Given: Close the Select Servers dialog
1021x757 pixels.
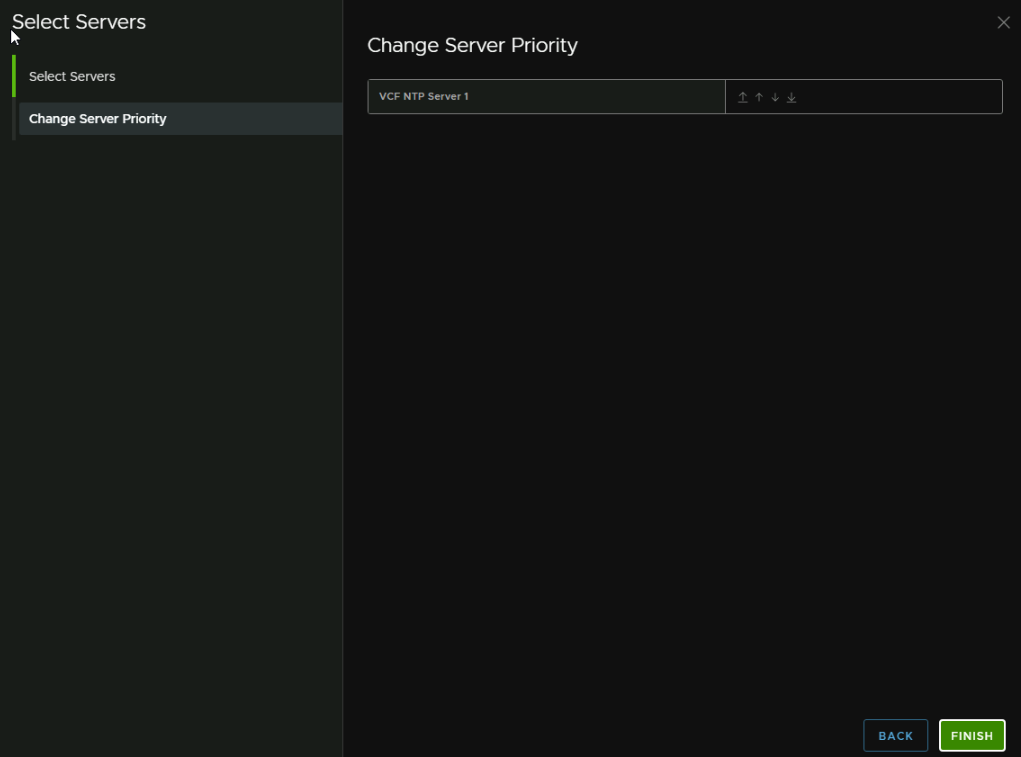Looking at the screenshot, I should pos(1003,23).
